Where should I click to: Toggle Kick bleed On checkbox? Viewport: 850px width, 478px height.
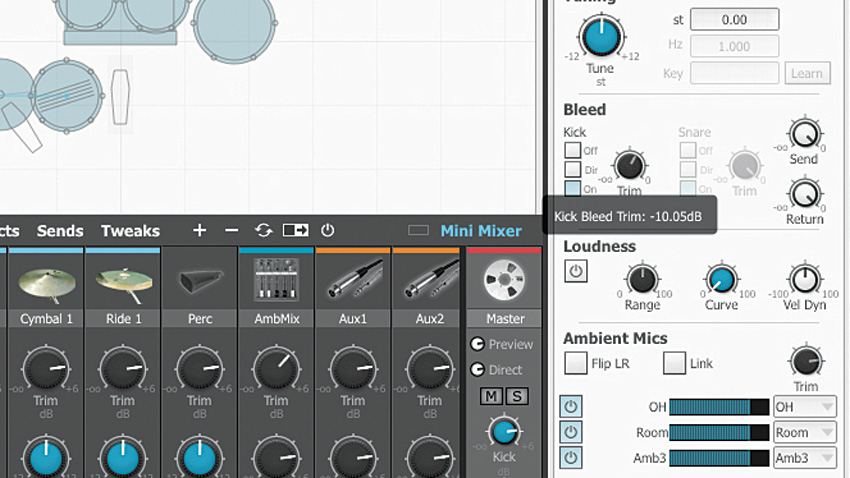pos(572,188)
